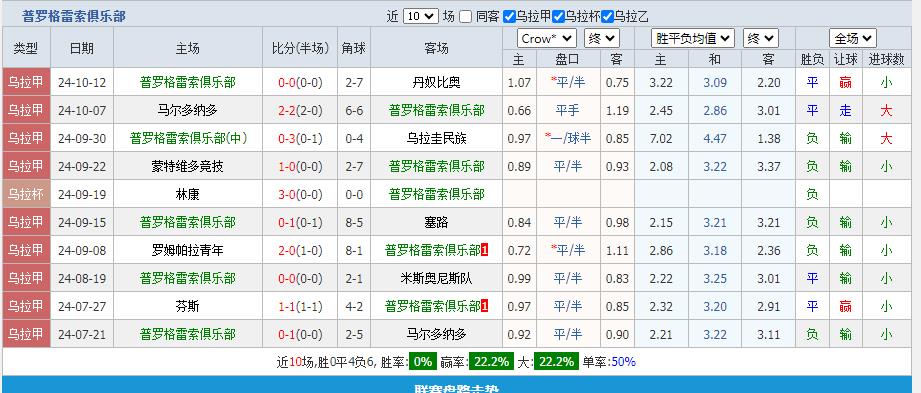Click the 角球 column header
This screenshot has width=921, height=393.
(x=354, y=48)
